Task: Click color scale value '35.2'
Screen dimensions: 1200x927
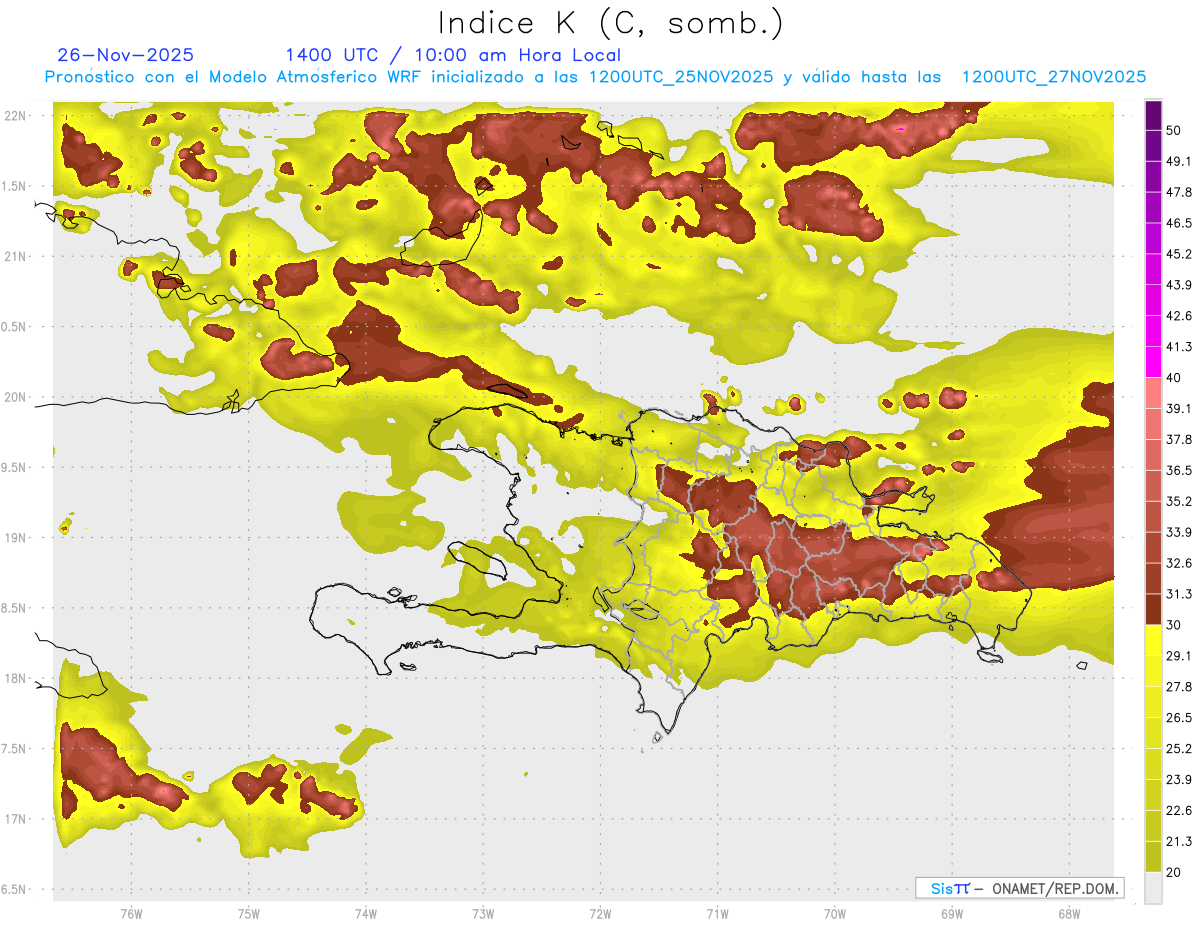Action: point(1179,501)
